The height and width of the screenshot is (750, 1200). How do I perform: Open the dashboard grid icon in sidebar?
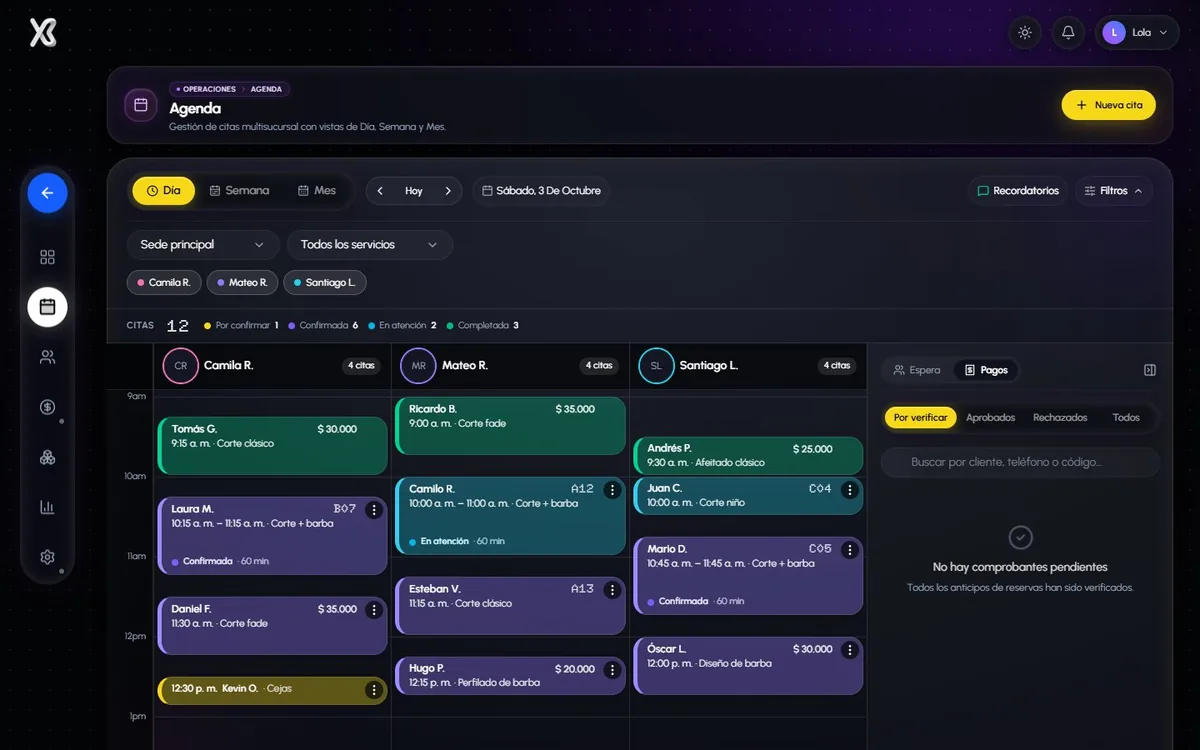tap(47, 257)
